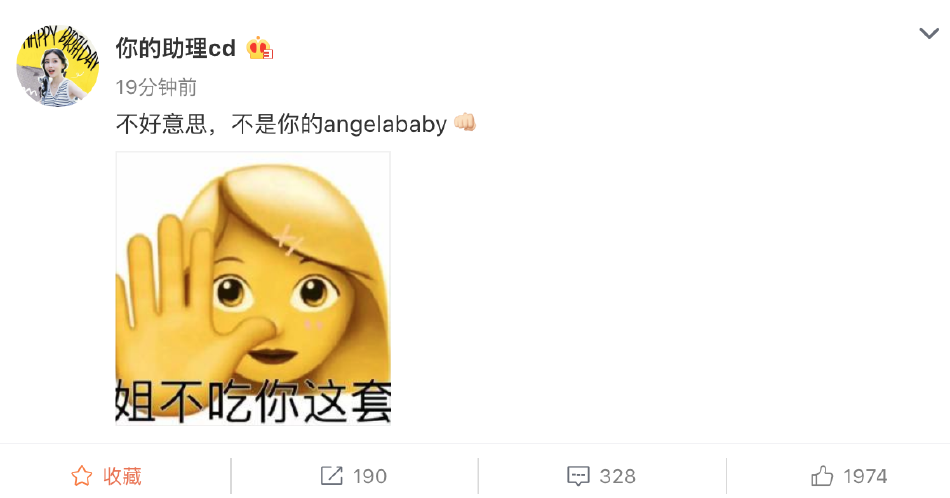Toggle the thumbs-up like icon
950x498 pixels.
coord(822,476)
